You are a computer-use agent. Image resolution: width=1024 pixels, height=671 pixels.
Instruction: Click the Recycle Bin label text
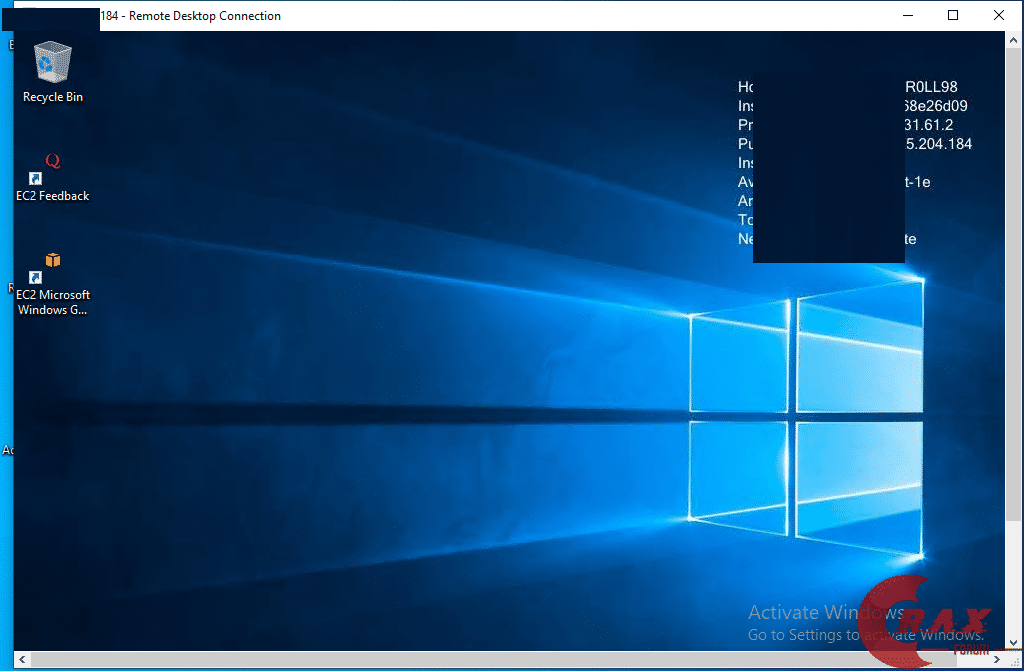click(x=53, y=97)
